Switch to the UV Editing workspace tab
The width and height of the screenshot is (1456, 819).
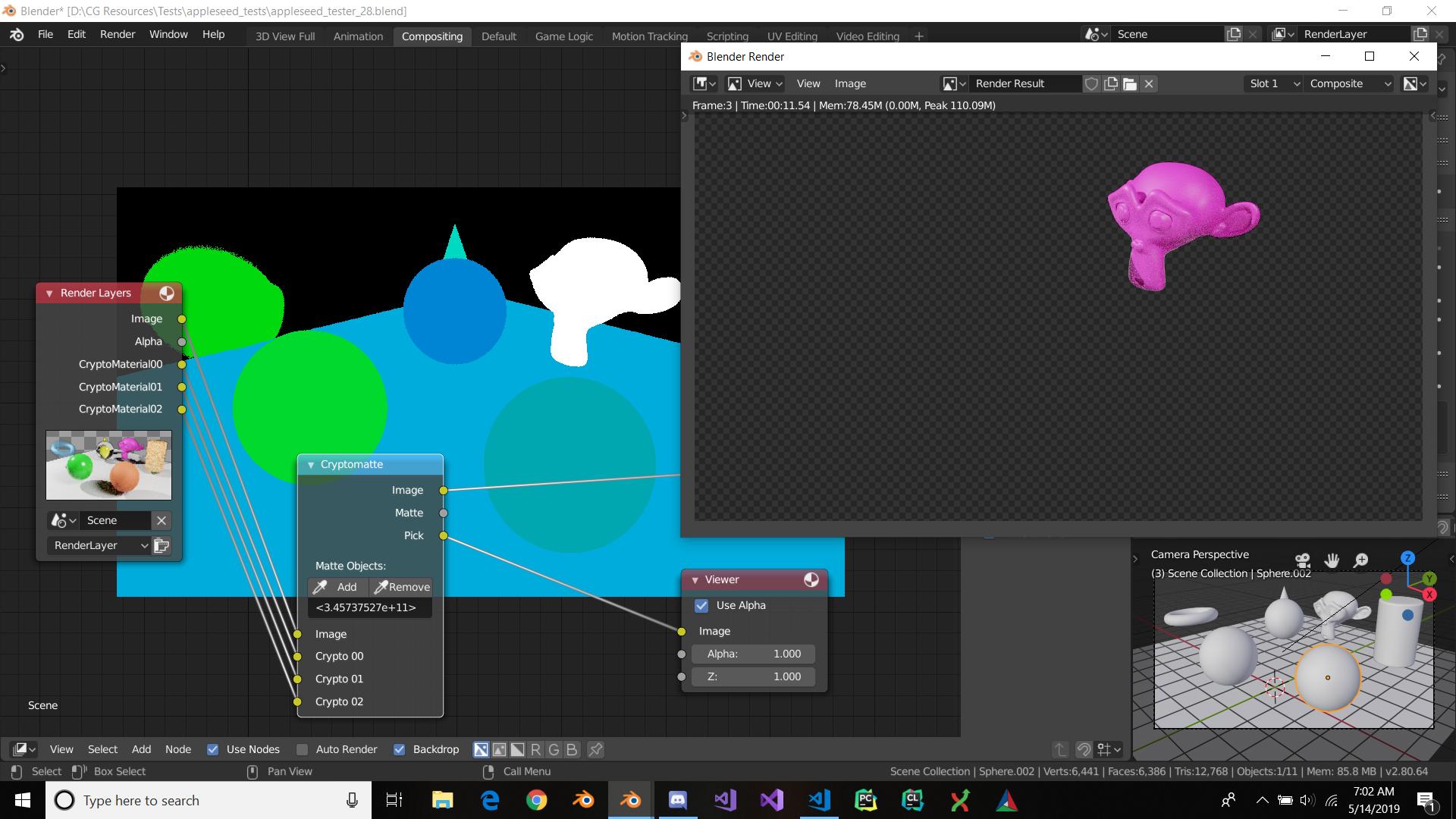792,36
